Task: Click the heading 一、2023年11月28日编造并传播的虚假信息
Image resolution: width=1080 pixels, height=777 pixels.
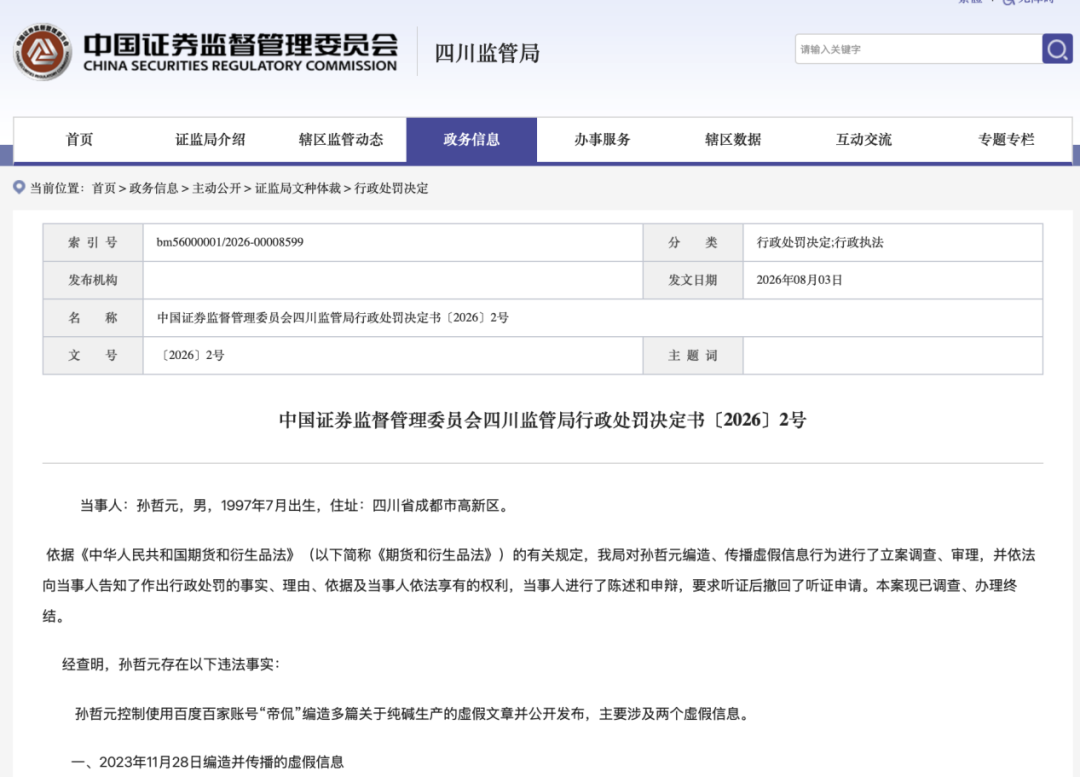Action: [x=208, y=762]
